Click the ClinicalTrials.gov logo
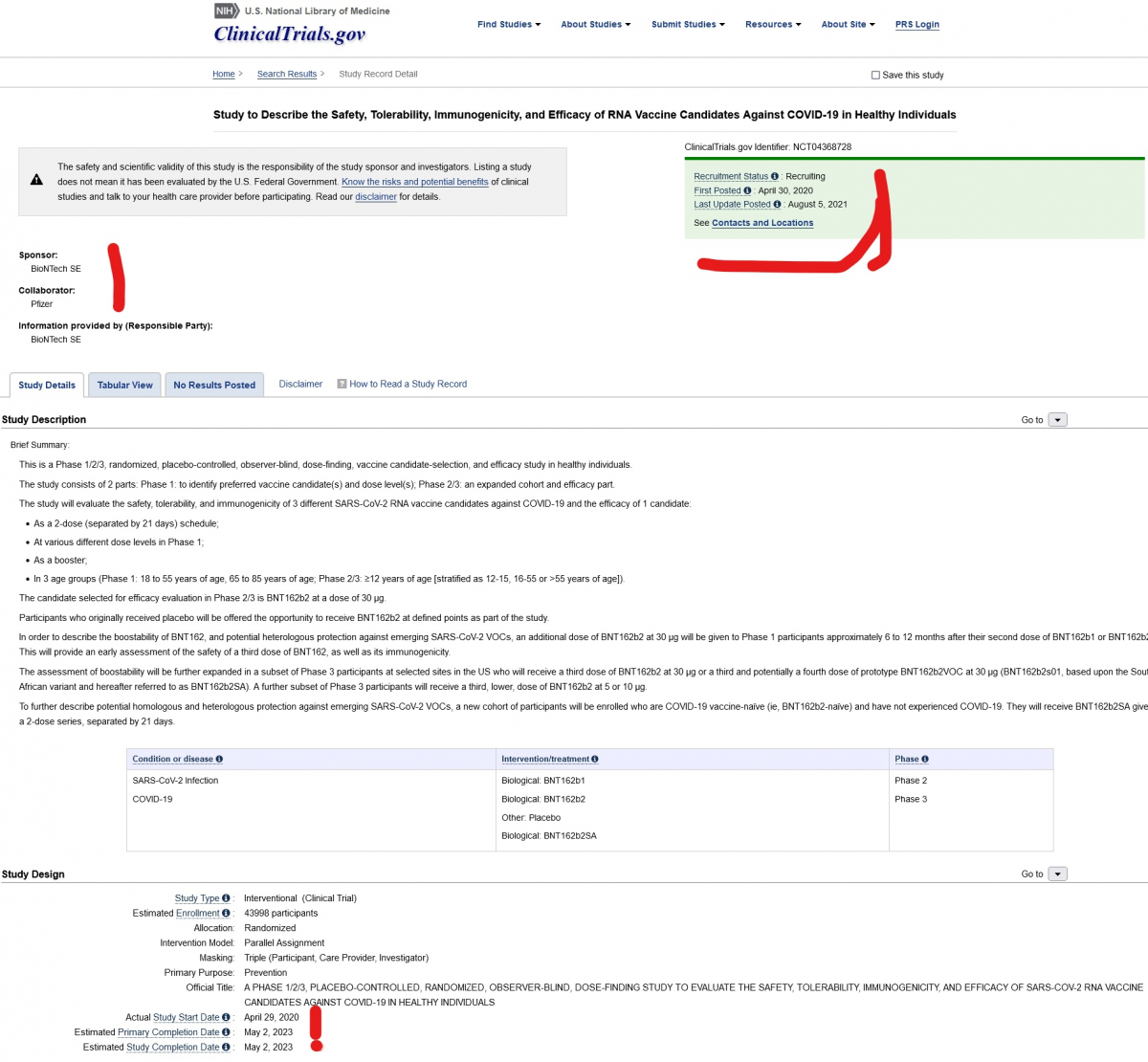The height and width of the screenshot is (1062, 1148). 289,34
